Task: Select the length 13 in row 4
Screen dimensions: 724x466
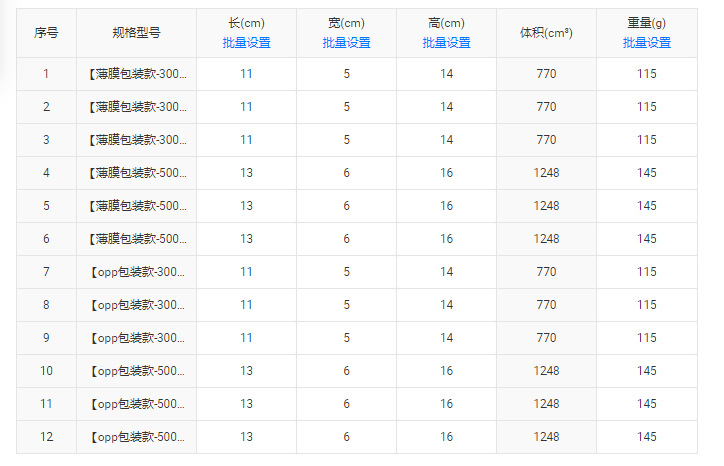Action: [246, 173]
